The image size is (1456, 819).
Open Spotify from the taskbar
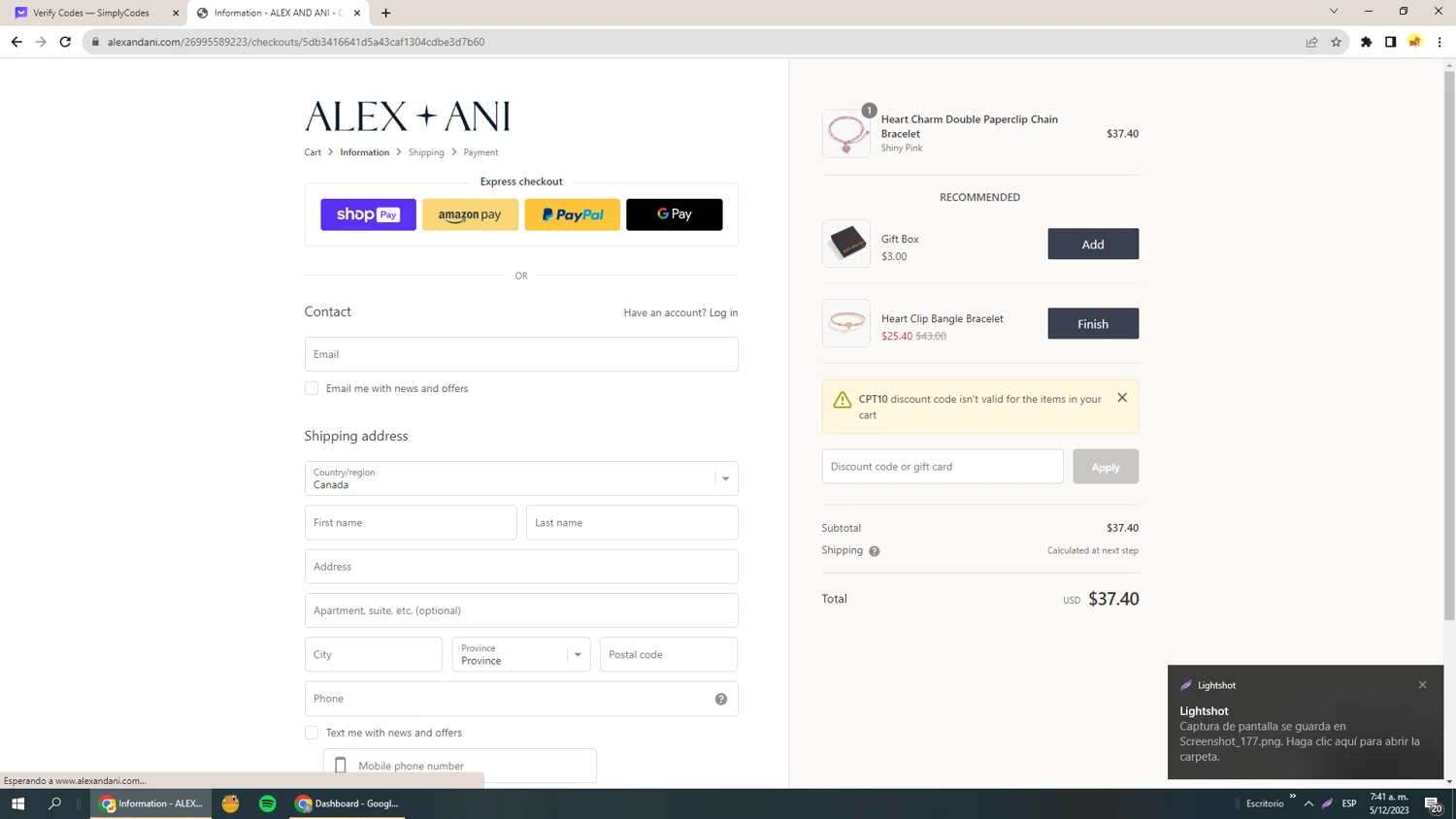click(268, 803)
